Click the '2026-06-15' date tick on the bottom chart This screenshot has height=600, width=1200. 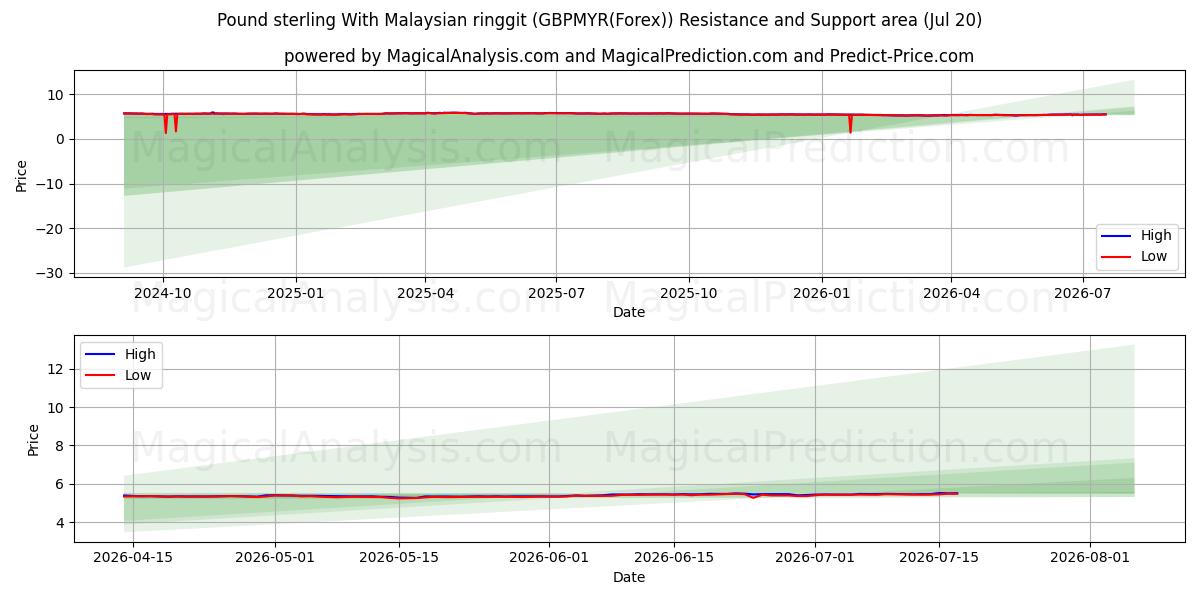click(673, 559)
